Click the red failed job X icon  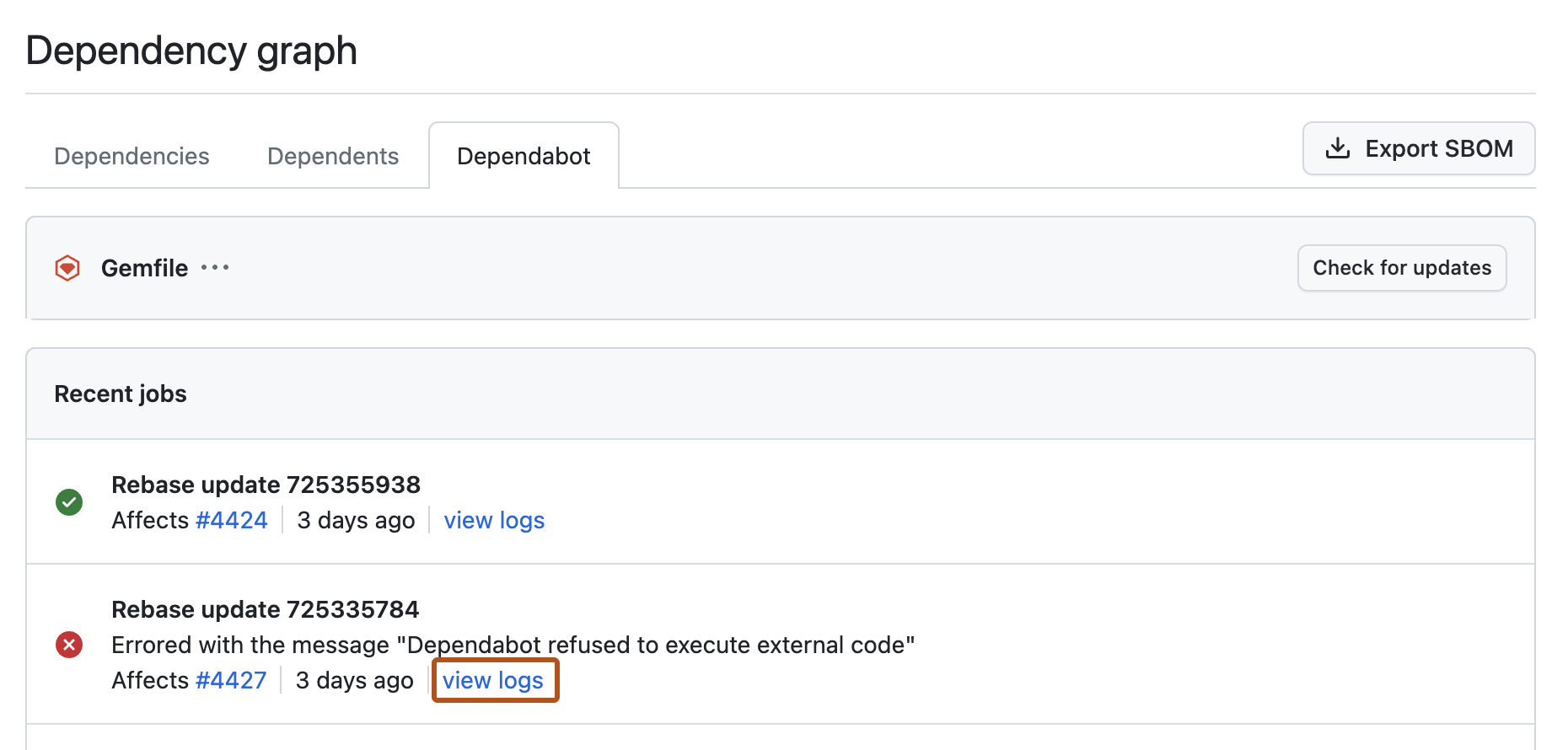(69, 646)
